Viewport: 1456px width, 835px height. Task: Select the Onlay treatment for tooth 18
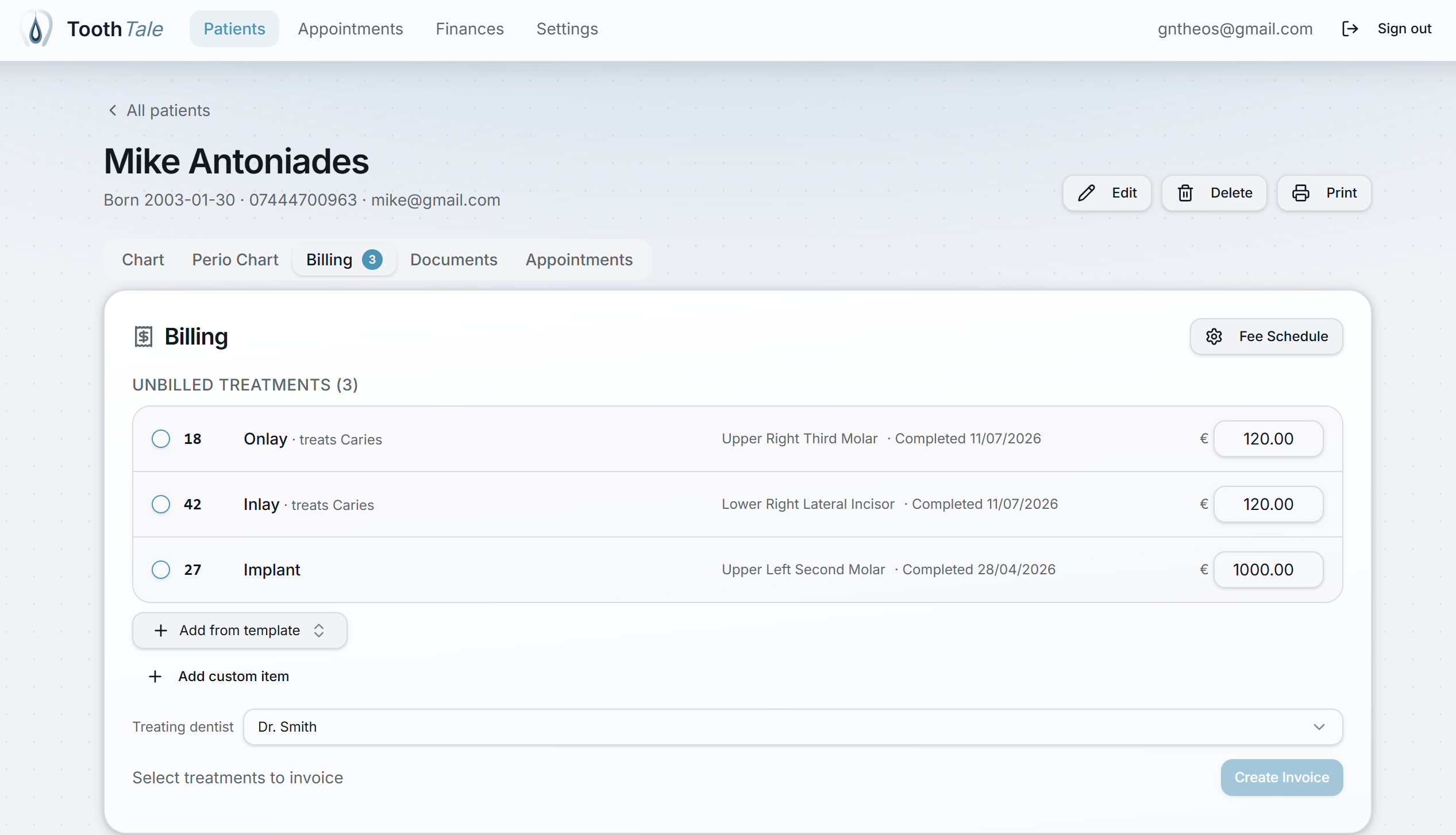pos(161,439)
